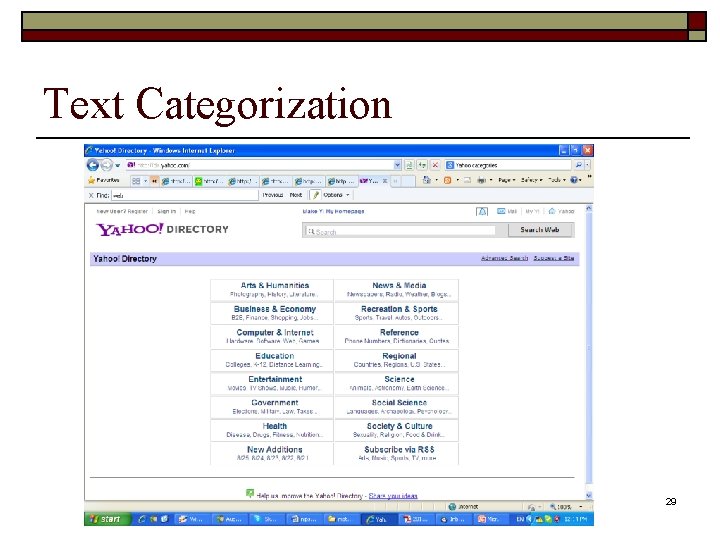Image resolution: width=720 pixels, height=540 pixels.
Task: Click the browser Back arrow button
Action: coord(93,165)
